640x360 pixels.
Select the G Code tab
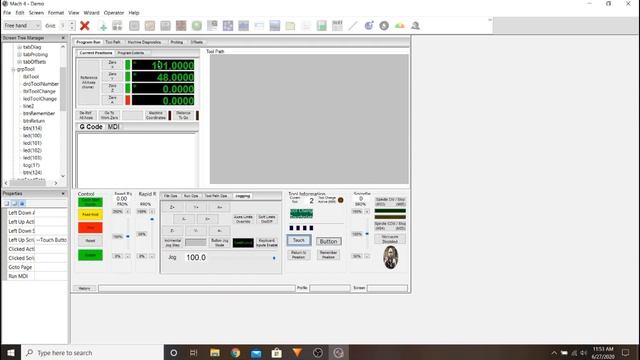(91, 127)
